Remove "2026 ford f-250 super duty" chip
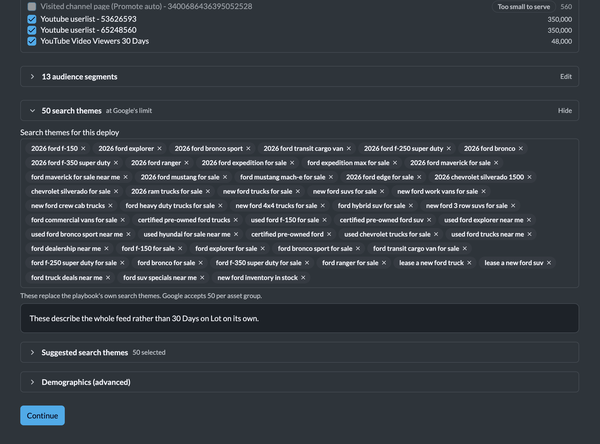 pyautogui.click(x=448, y=149)
